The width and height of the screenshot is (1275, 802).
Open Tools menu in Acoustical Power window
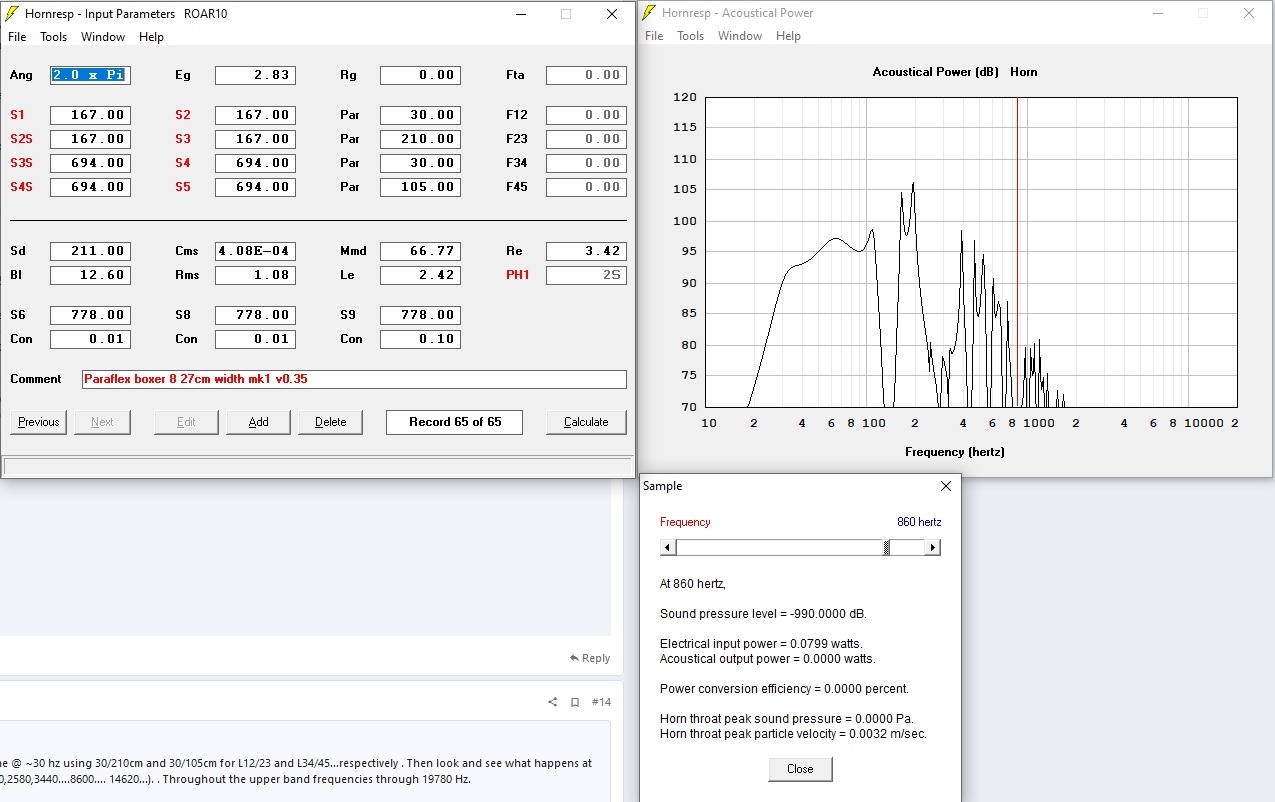point(690,36)
